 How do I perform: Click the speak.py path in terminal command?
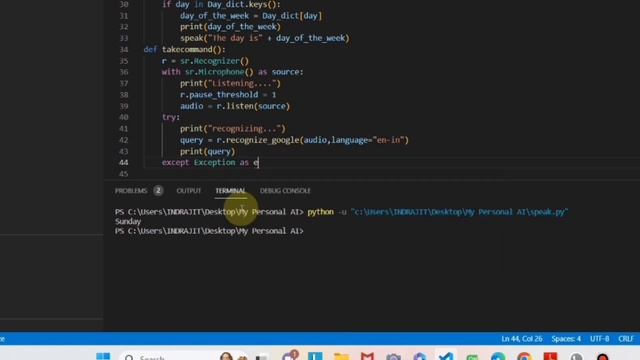click(459, 212)
